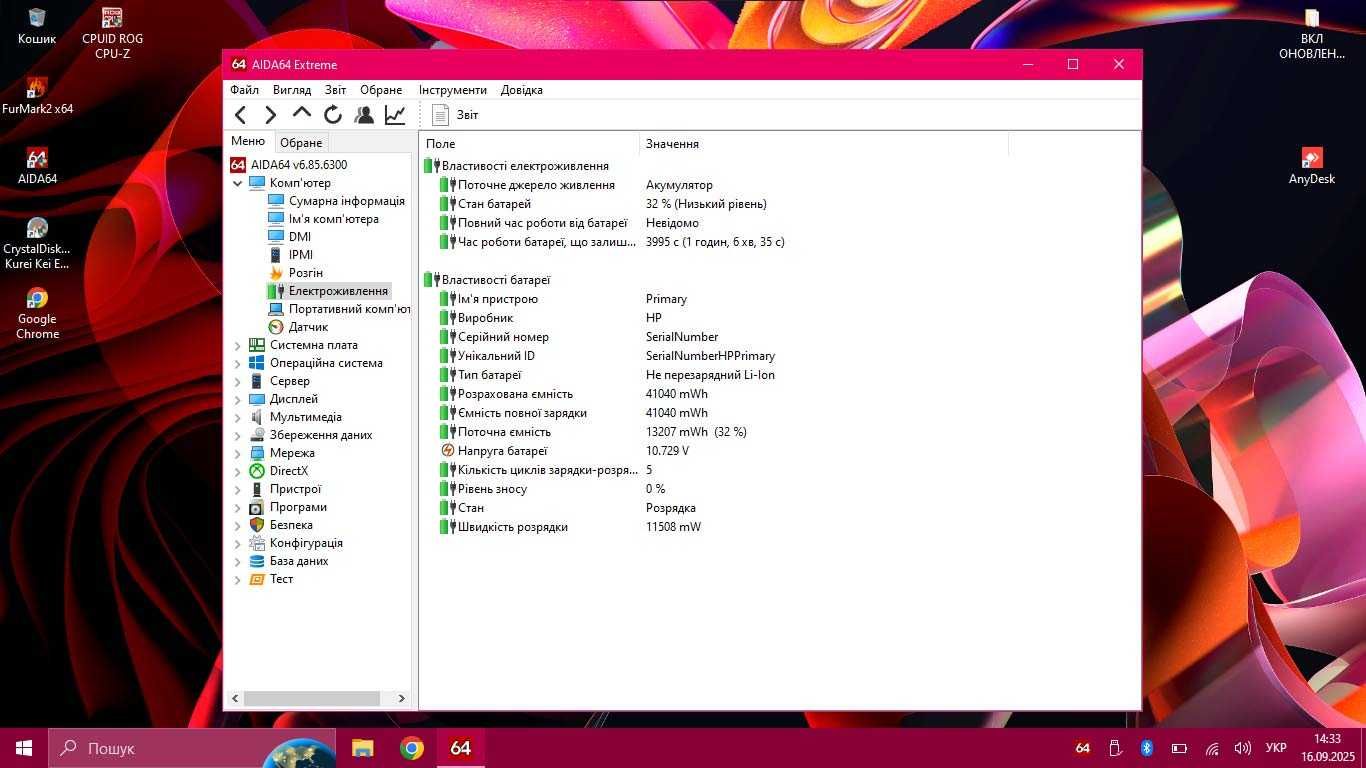The height and width of the screenshot is (768, 1366).
Task: Go back with the left arrow toolbar button
Action: click(240, 115)
